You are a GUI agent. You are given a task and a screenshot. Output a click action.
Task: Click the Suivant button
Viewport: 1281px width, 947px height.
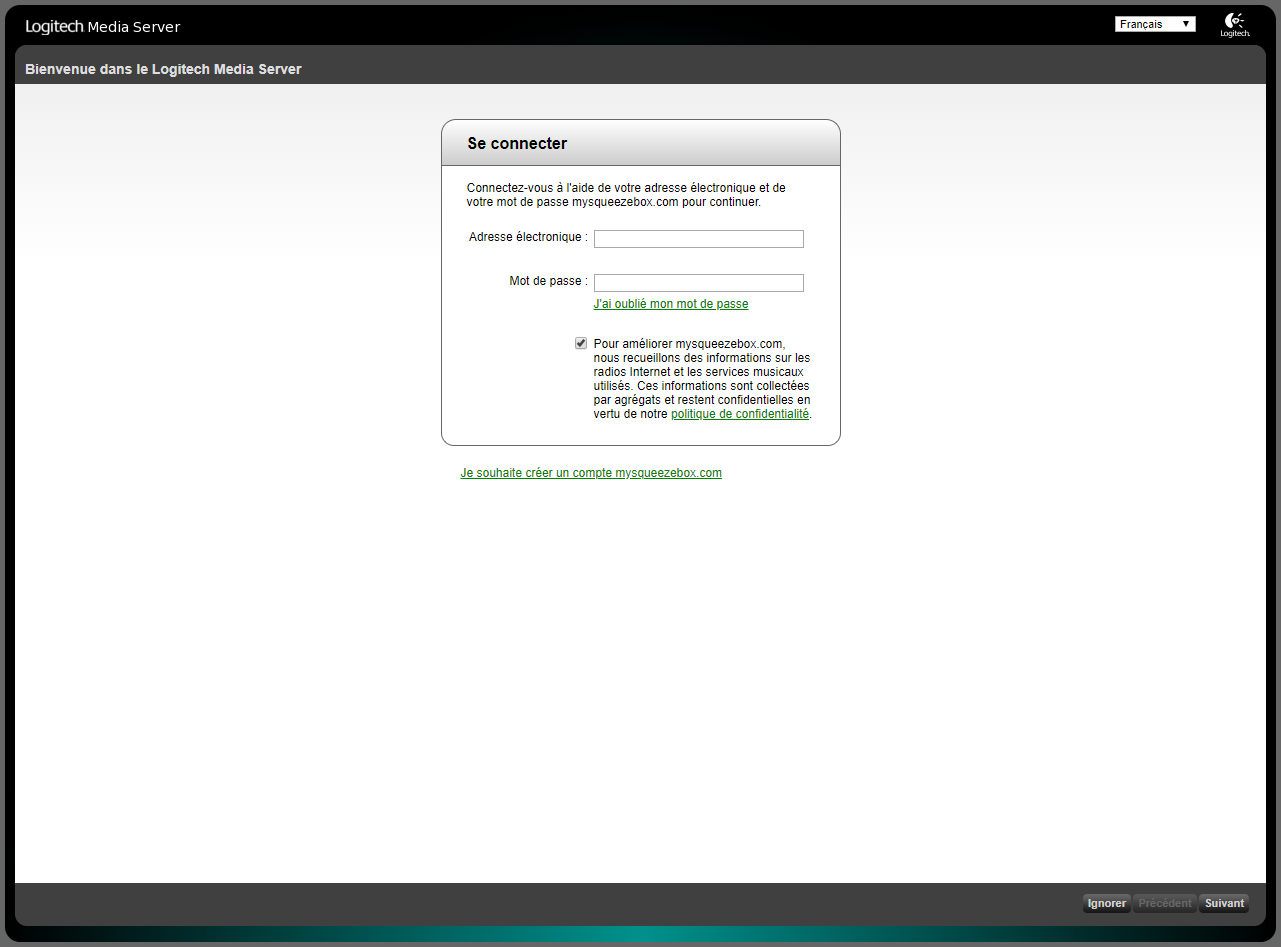coord(1224,904)
